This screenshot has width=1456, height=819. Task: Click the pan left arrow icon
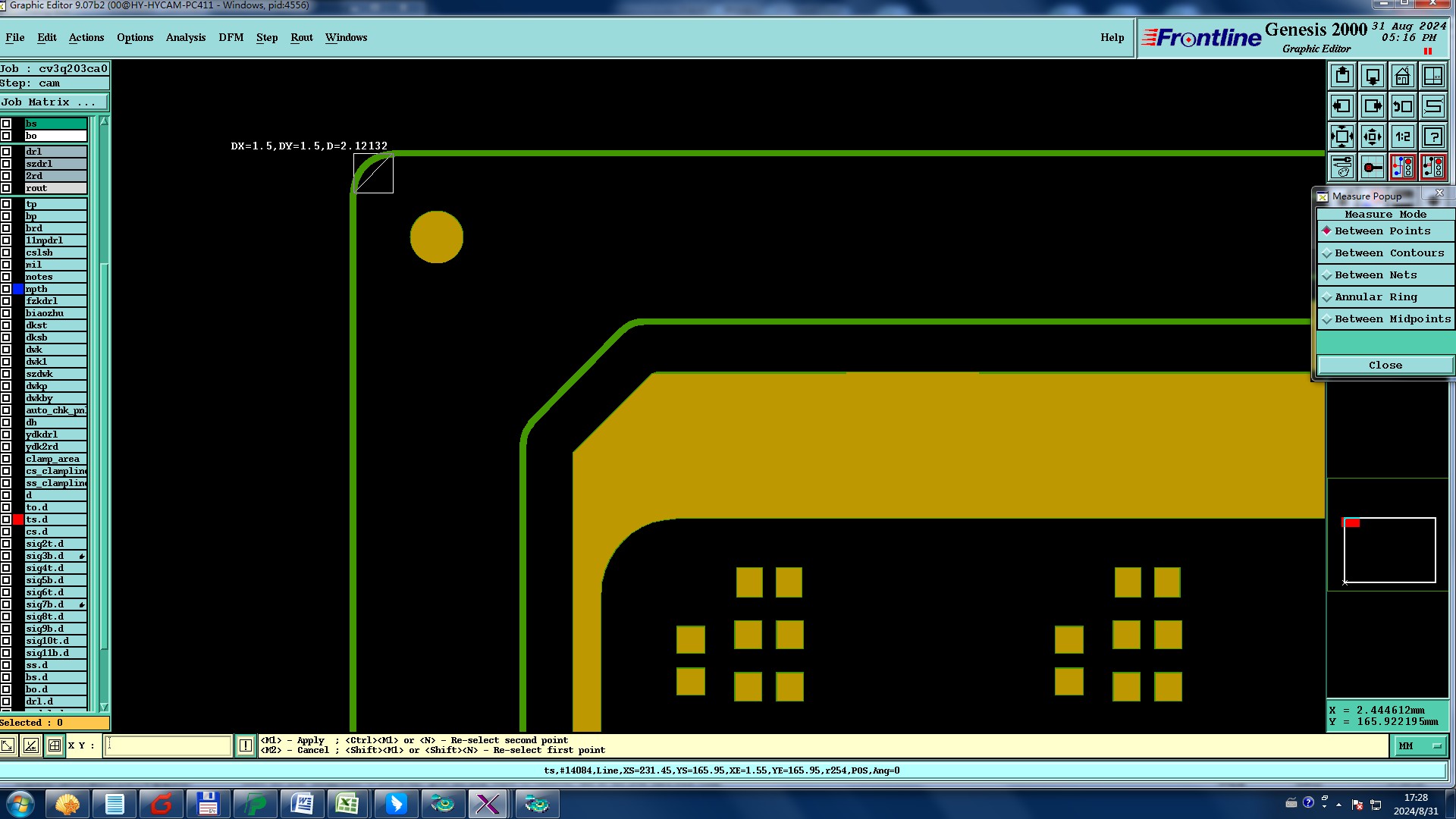[1341, 106]
